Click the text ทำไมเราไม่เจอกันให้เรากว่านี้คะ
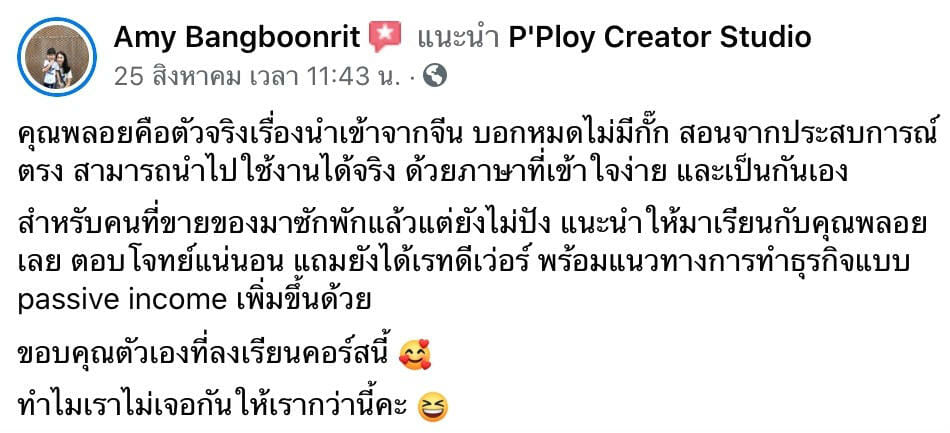Image resolution: width=950 pixels, height=433 pixels. tap(215, 406)
